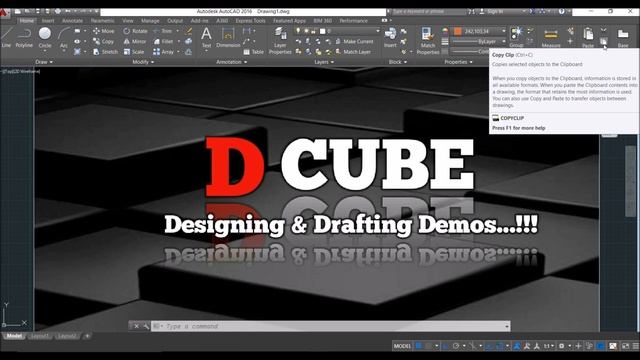Click the Copy Clip icon
The height and width of the screenshot is (360, 640).
point(603,41)
